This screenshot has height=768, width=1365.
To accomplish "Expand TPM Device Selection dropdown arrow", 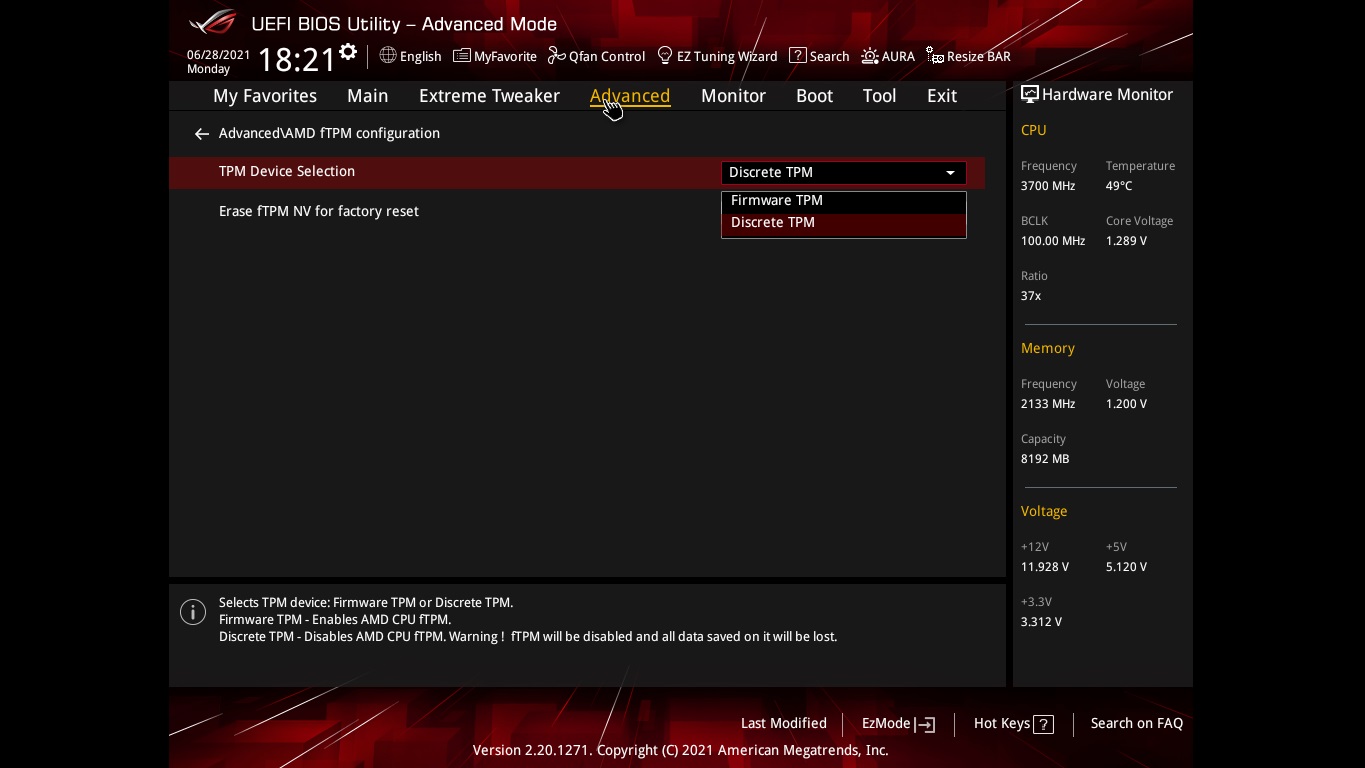I will point(950,173).
